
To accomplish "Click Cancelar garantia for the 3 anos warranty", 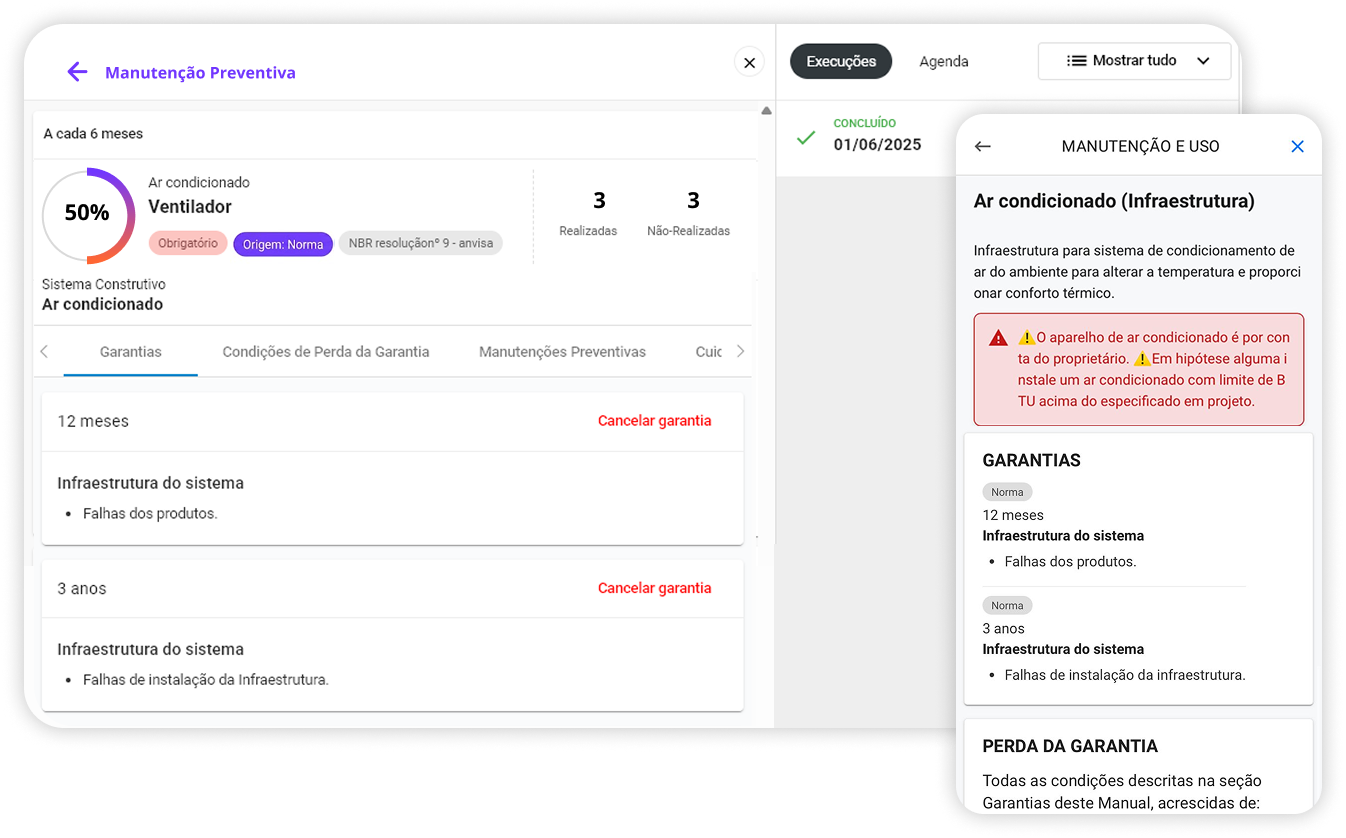I will click(x=654, y=588).
